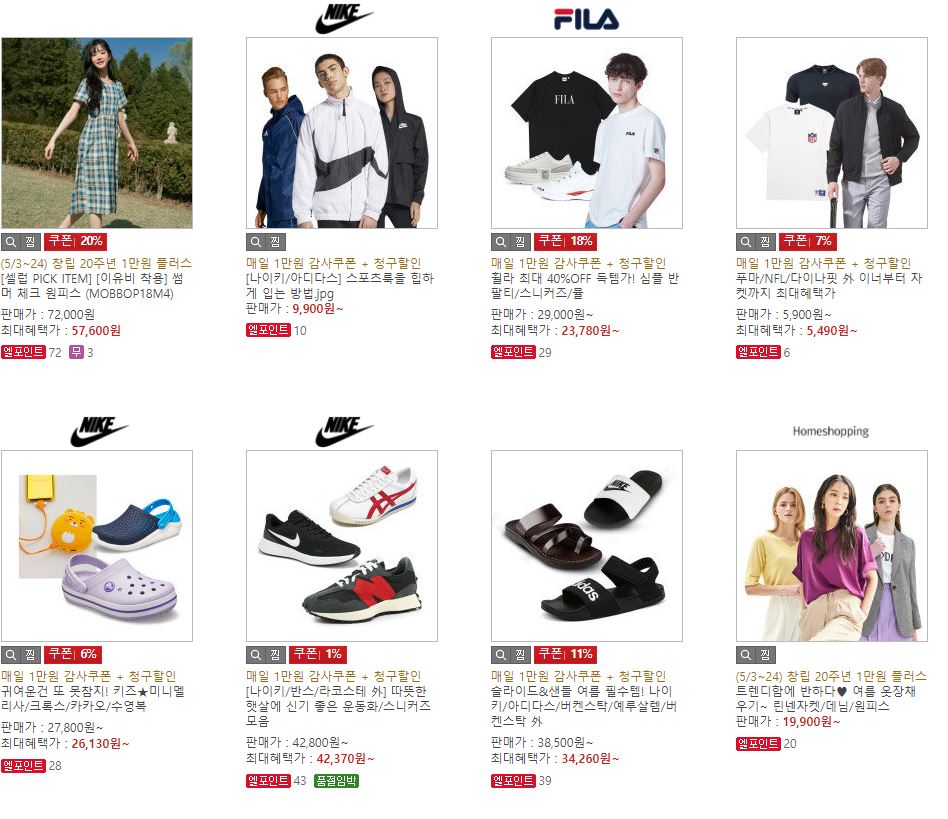Click the magnifier icon under the sandals image

click(x=501, y=655)
